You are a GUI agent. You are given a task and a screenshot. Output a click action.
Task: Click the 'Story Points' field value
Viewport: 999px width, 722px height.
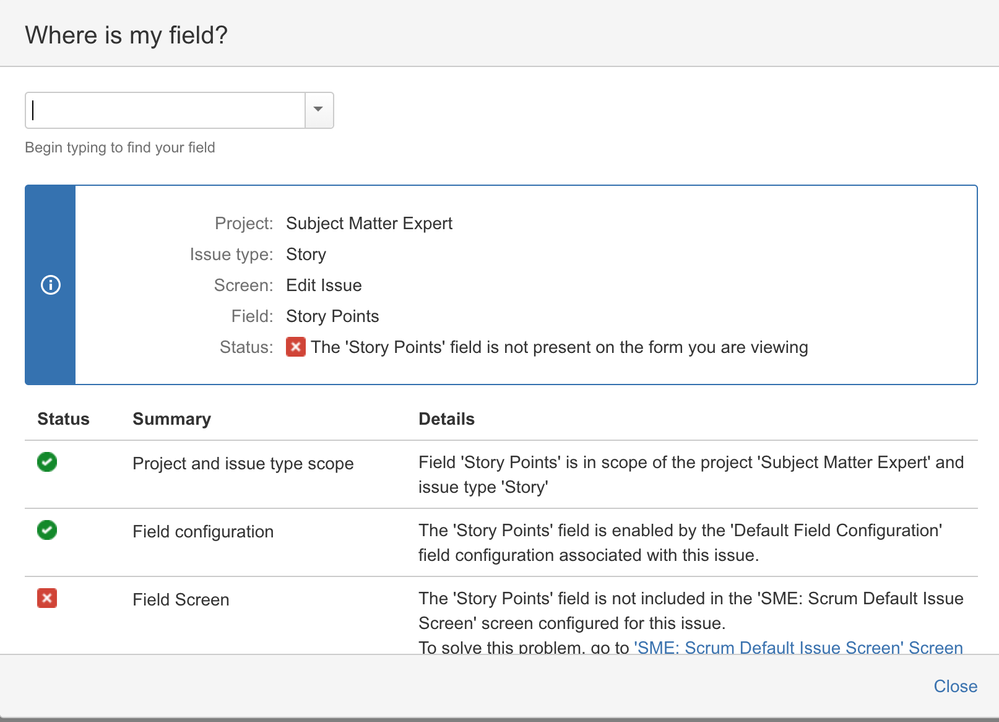point(332,316)
